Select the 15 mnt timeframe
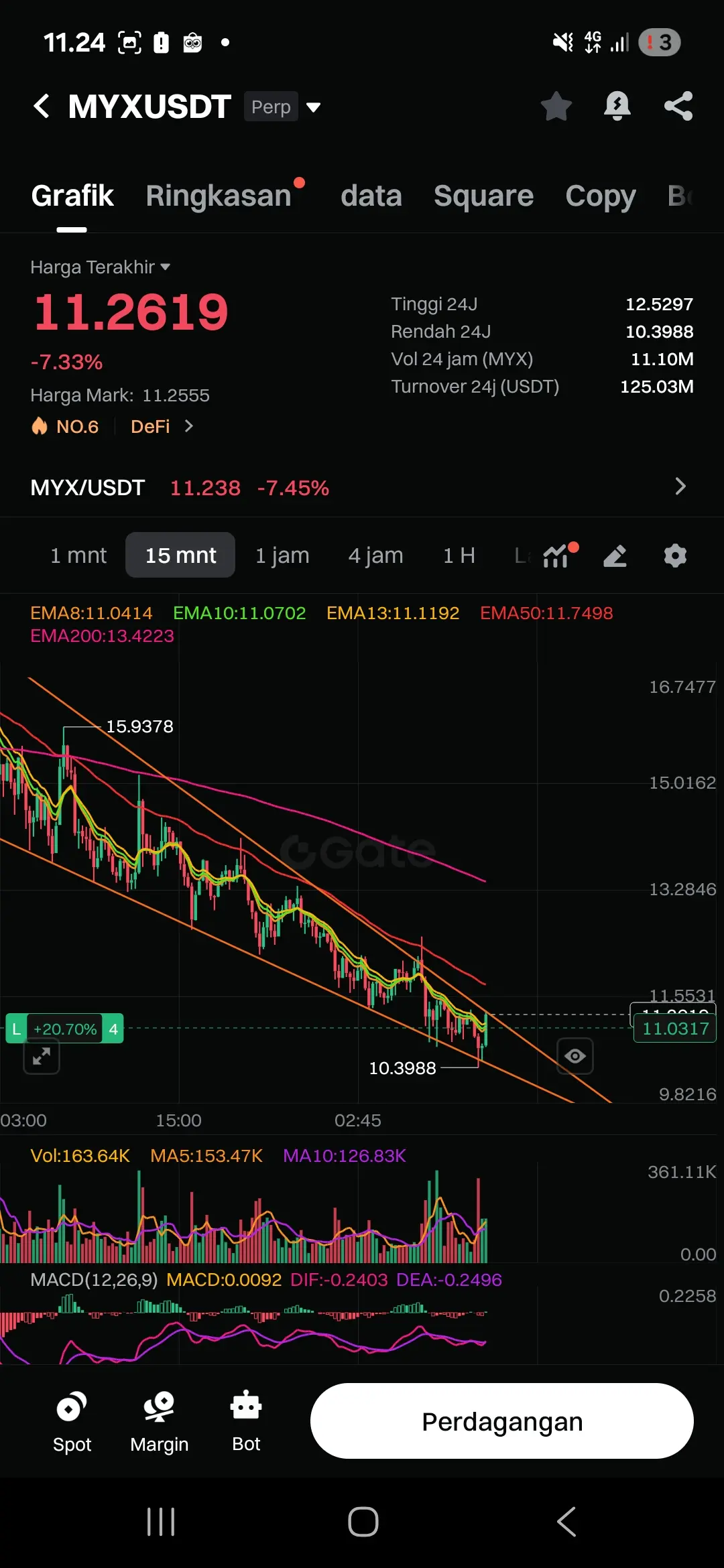Screen dimensions: 724x1568 (180, 555)
